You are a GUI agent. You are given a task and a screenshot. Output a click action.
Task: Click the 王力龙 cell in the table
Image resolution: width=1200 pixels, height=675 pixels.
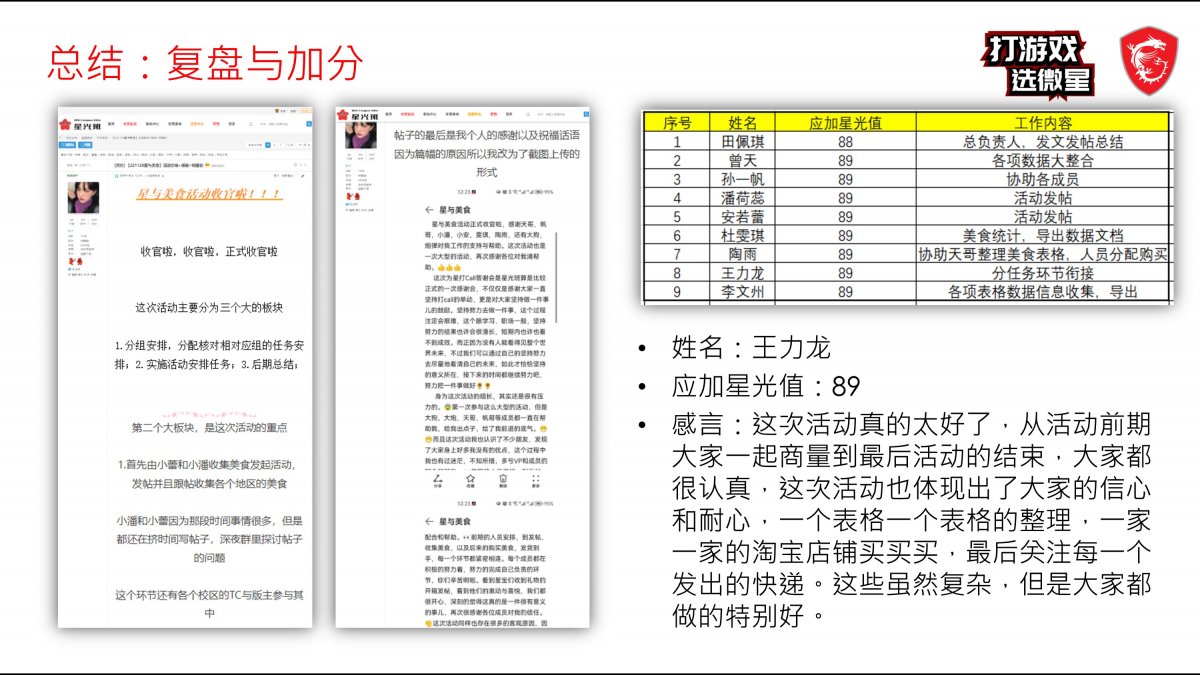[744, 273]
